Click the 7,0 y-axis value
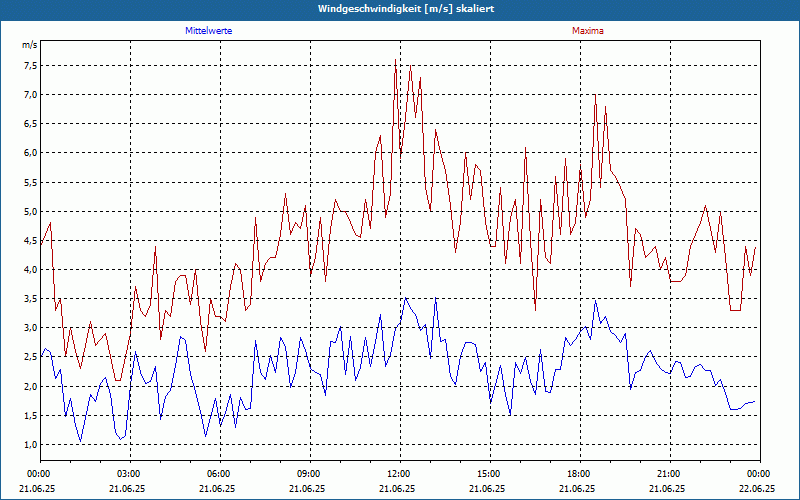The image size is (800, 500). (30, 94)
